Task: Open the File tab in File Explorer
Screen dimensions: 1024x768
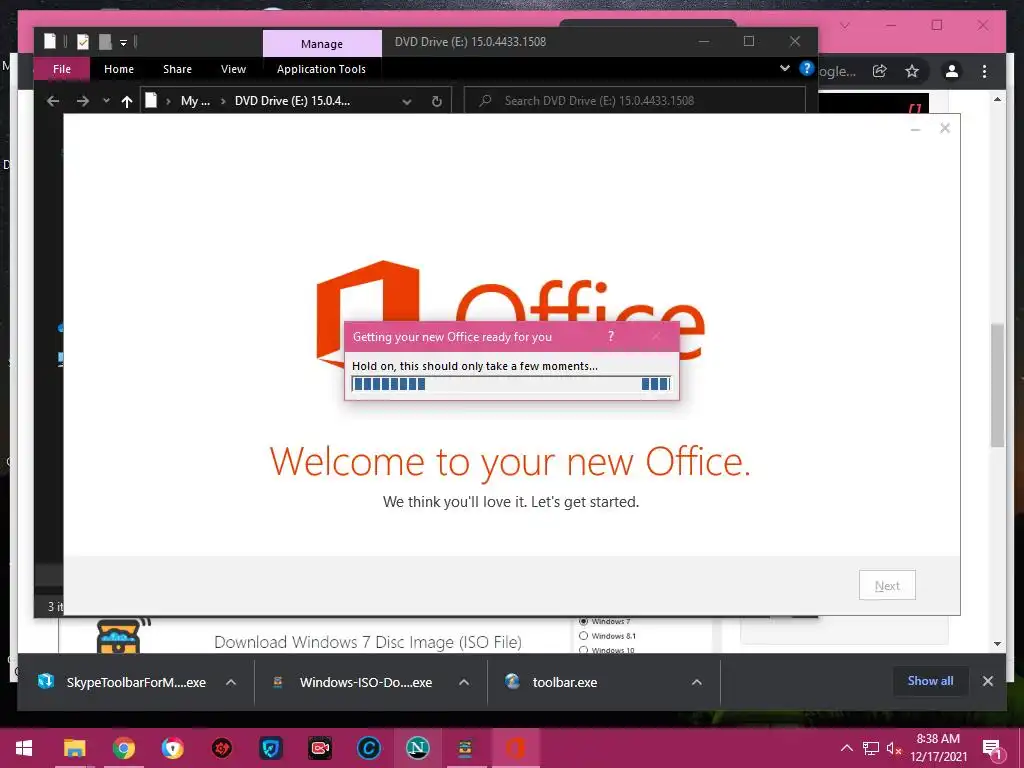Action: pos(62,69)
